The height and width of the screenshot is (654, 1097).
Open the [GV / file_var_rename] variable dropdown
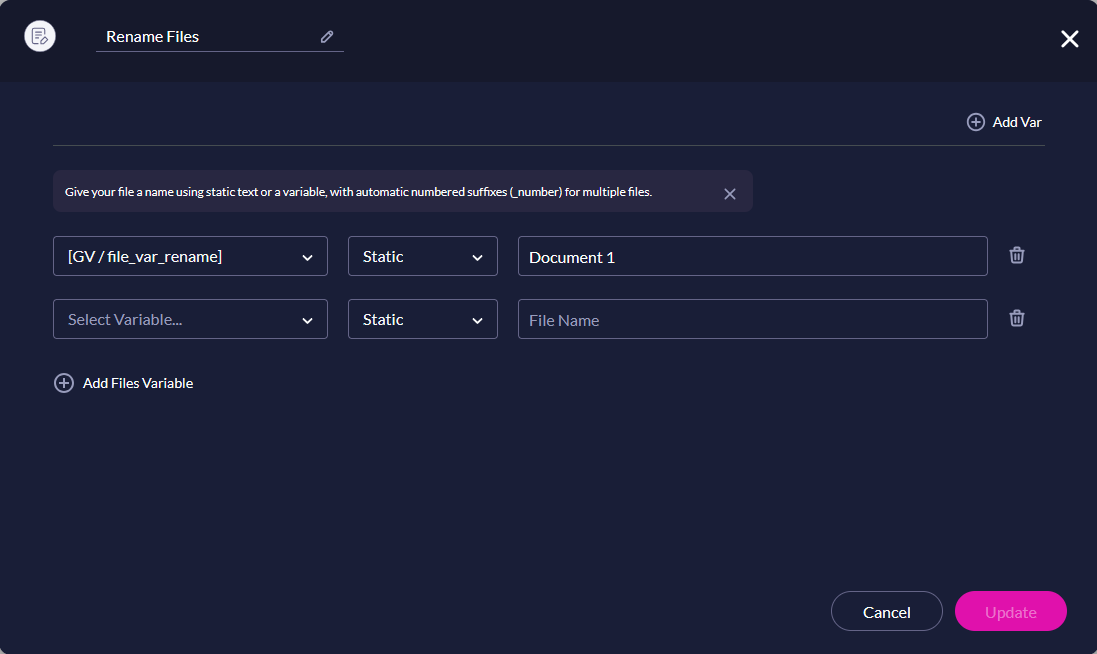click(x=190, y=256)
